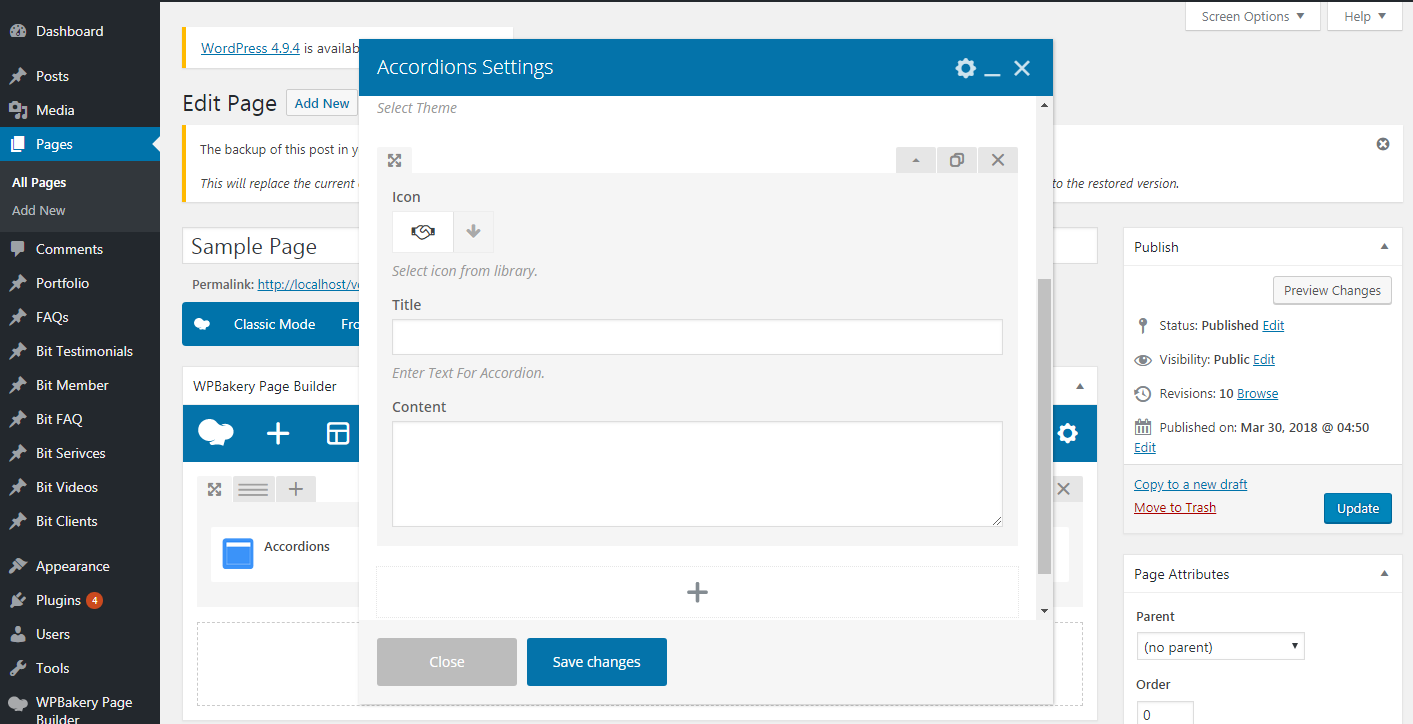Screen dimensions: 1413x724
Task: Click the Move to Trash link
Action: coord(1175,507)
